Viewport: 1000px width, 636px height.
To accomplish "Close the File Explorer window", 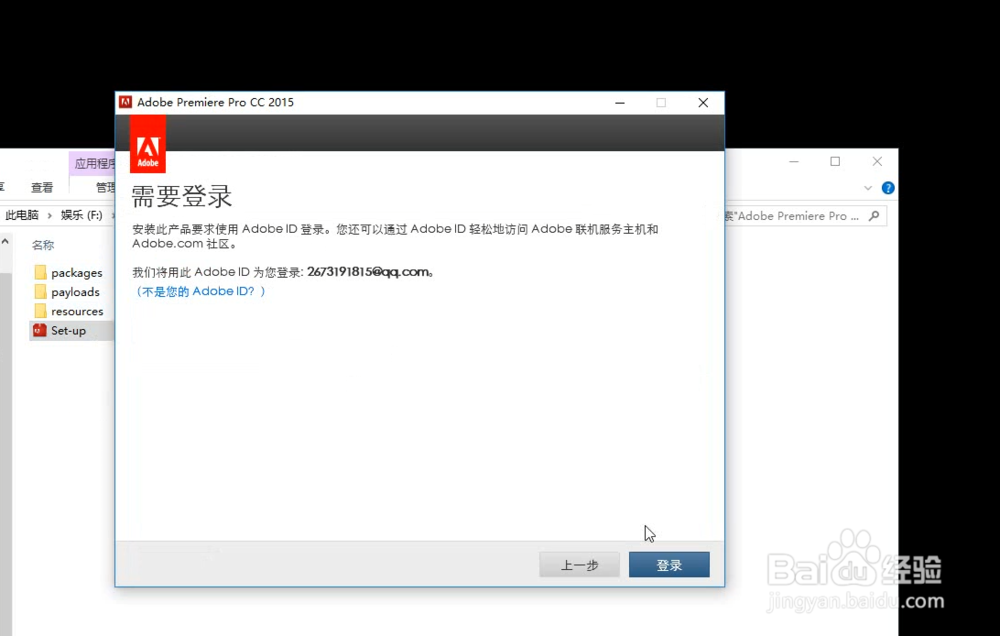I will point(877,162).
